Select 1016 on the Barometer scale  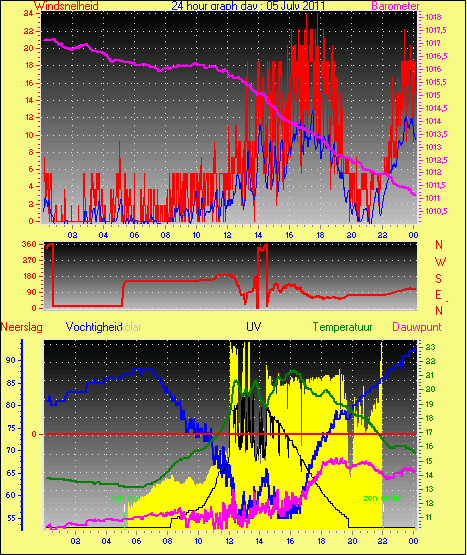click(433, 69)
